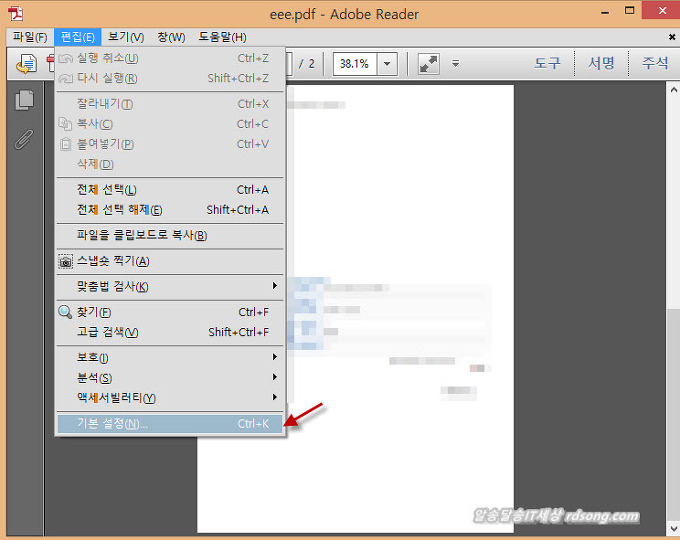Viewport: 680px width, 540px height.
Task: Open the 도구 pane
Action: (547, 63)
